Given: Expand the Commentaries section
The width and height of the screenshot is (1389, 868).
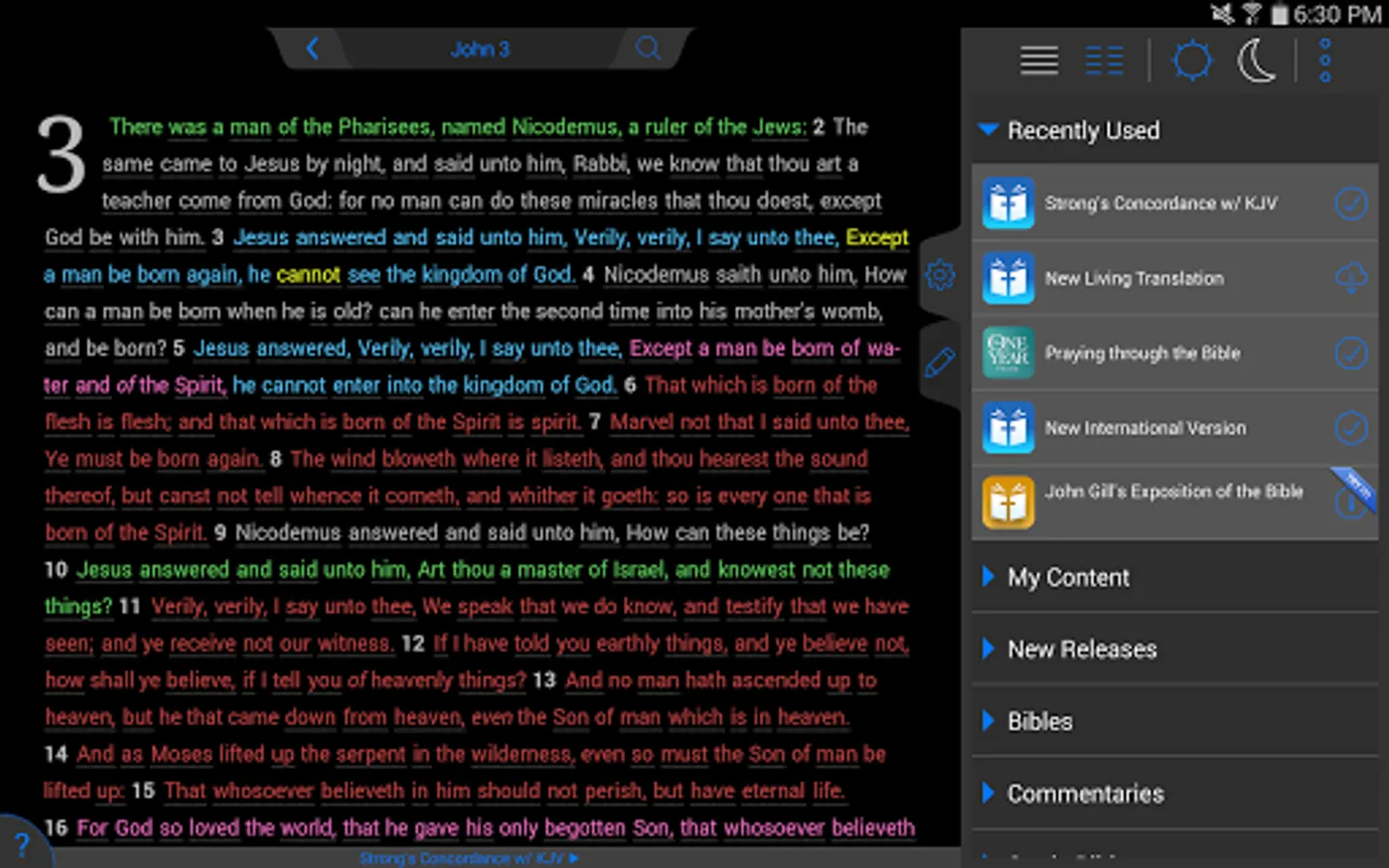Looking at the screenshot, I should (1175, 794).
